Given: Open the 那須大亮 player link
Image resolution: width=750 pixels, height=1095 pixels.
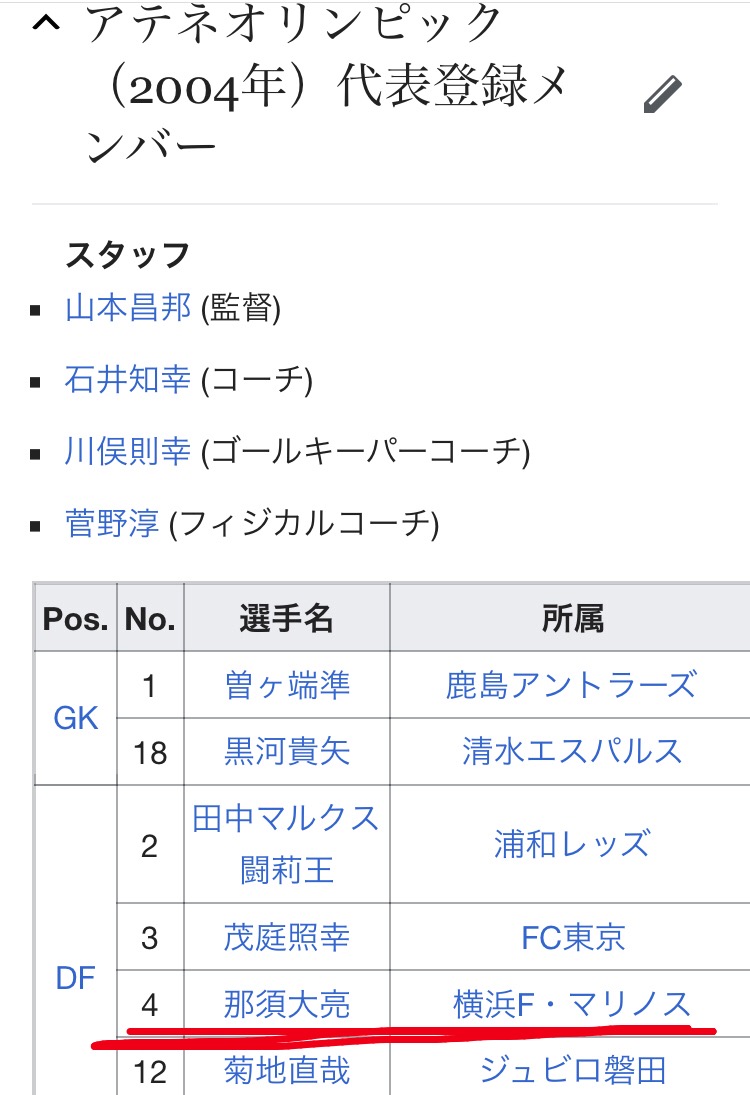Looking at the screenshot, I should [288, 1003].
